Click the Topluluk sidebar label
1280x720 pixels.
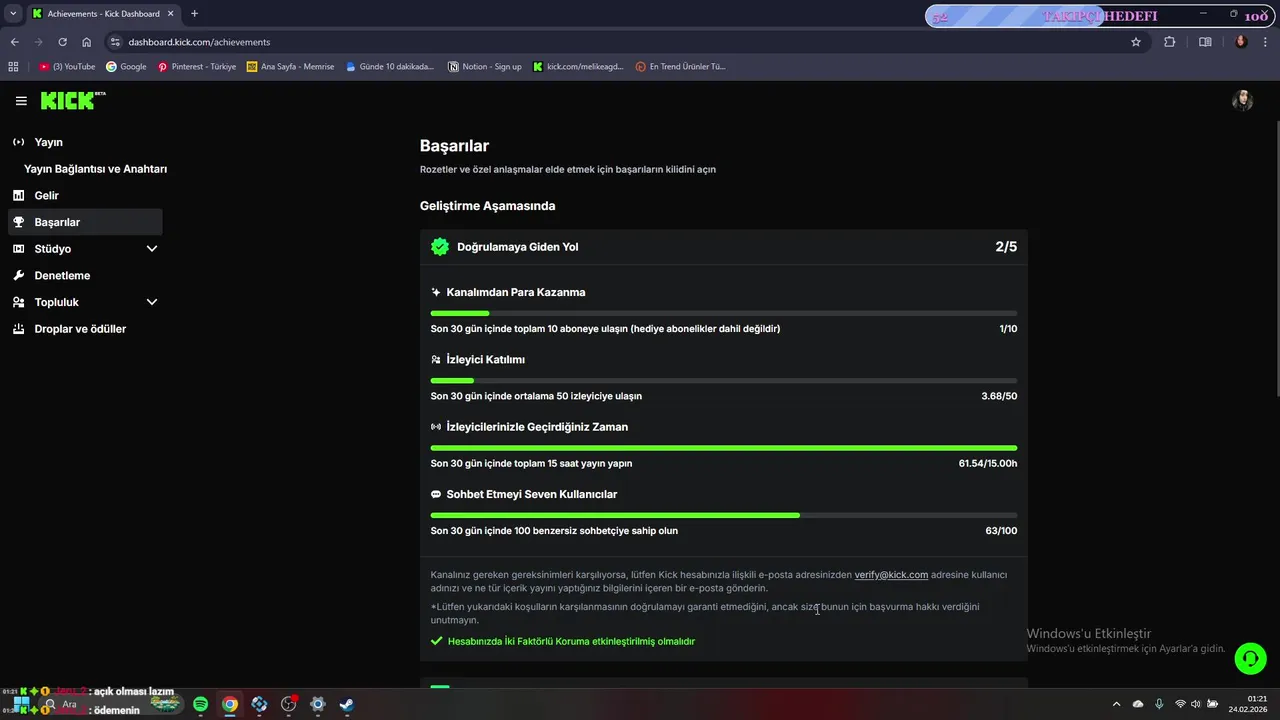[x=57, y=302]
